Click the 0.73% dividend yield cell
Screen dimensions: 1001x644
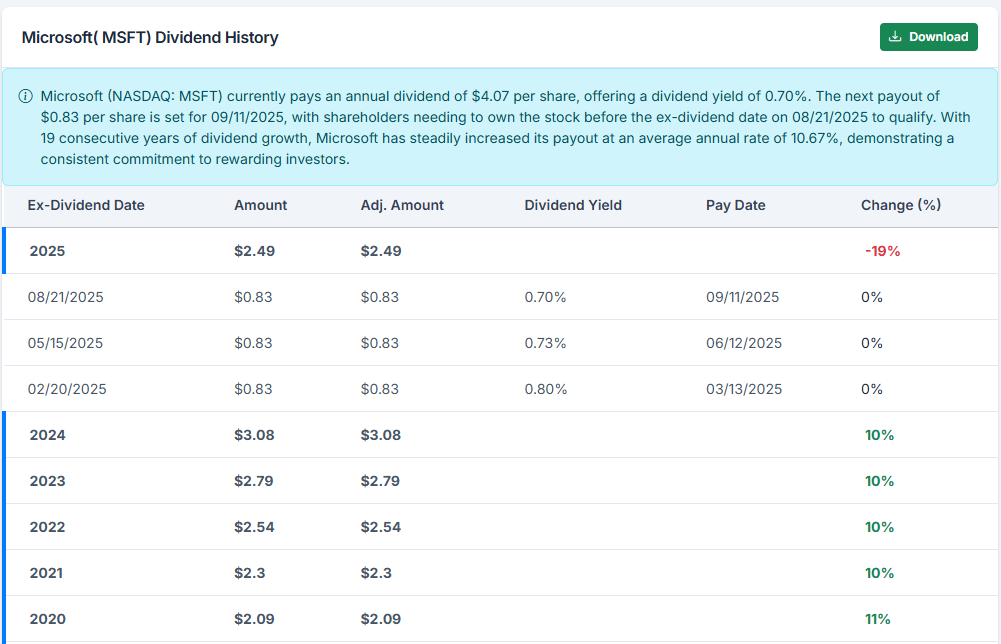coord(545,343)
